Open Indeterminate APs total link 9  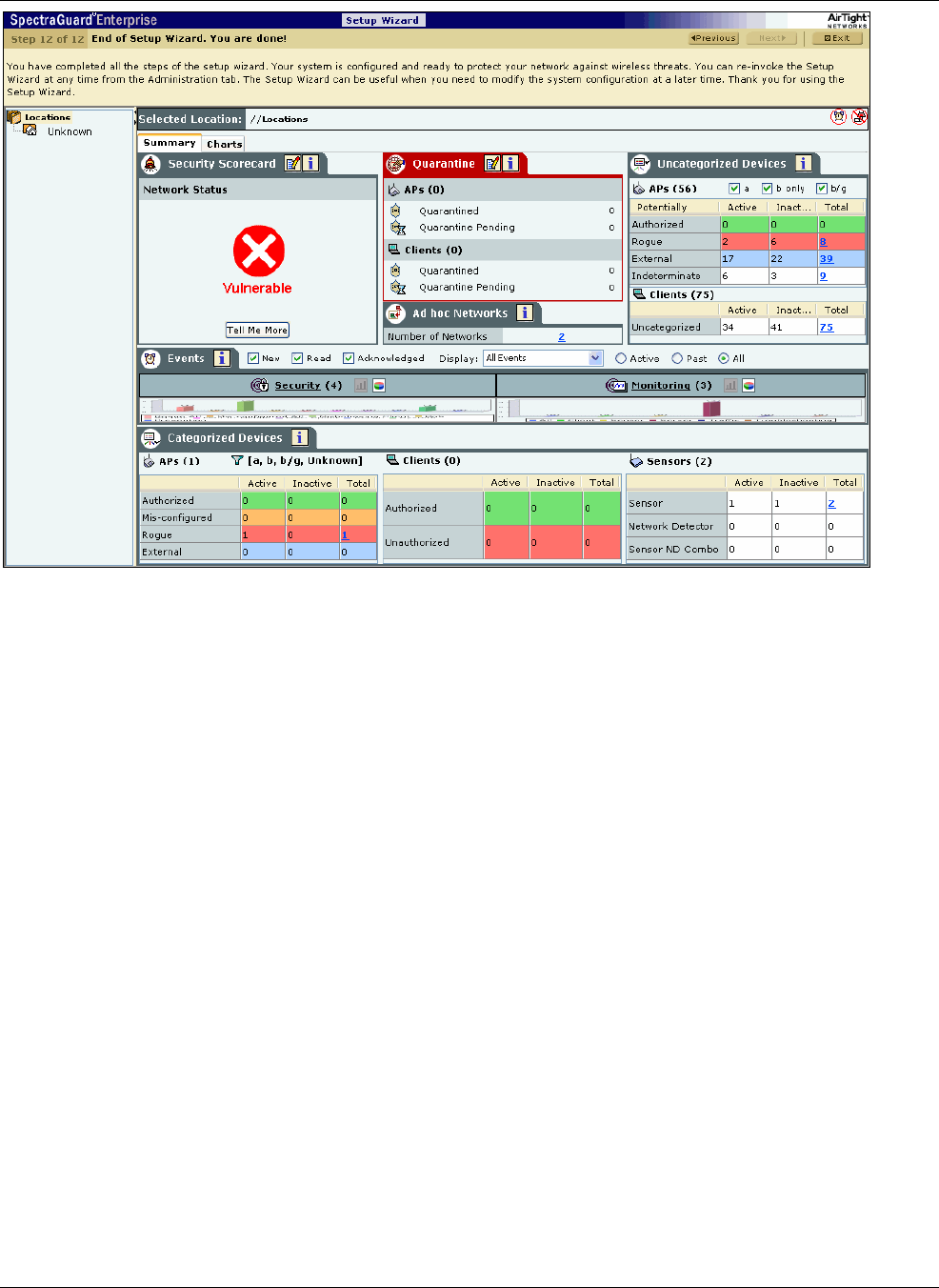824,276
